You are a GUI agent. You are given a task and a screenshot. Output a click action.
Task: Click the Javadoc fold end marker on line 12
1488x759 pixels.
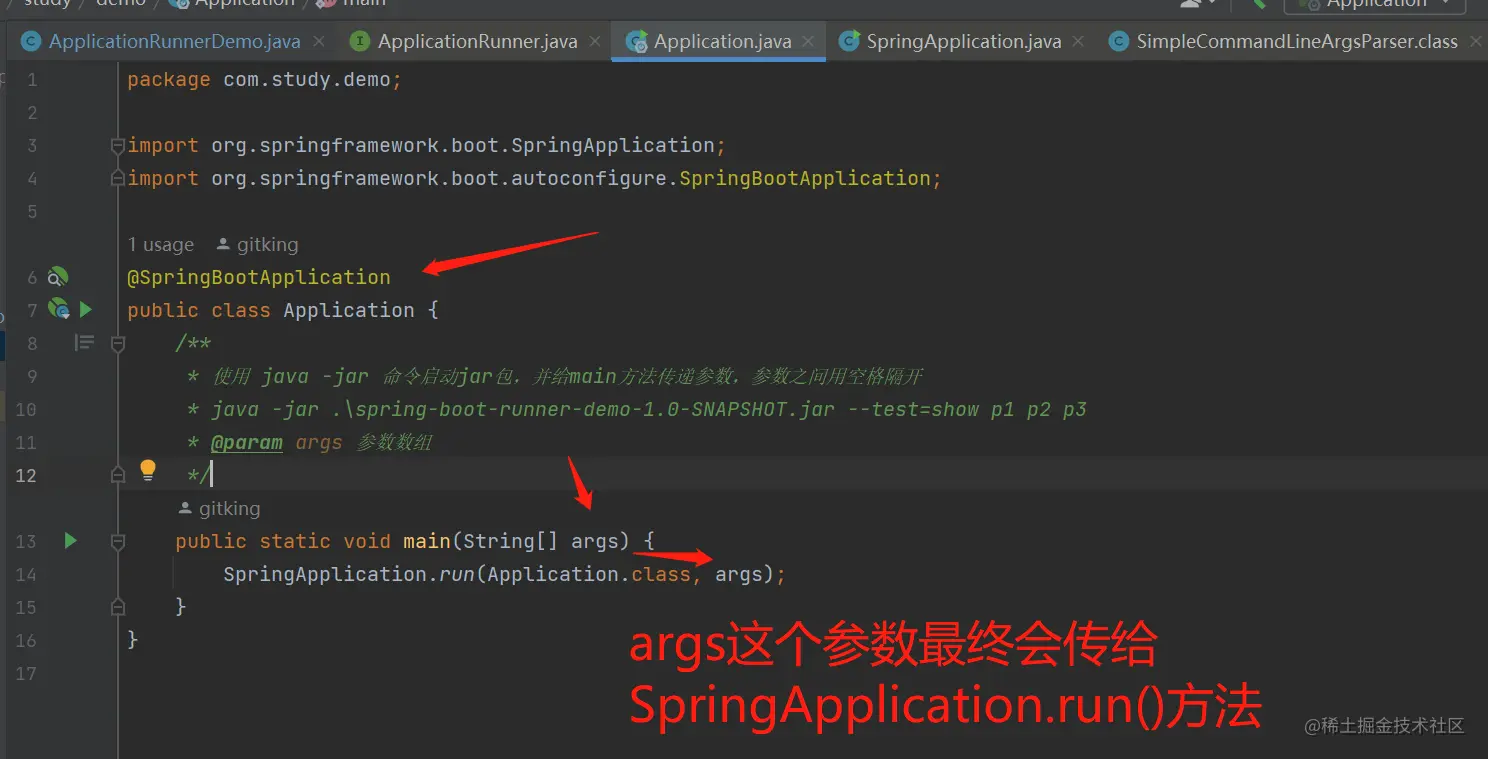click(118, 475)
